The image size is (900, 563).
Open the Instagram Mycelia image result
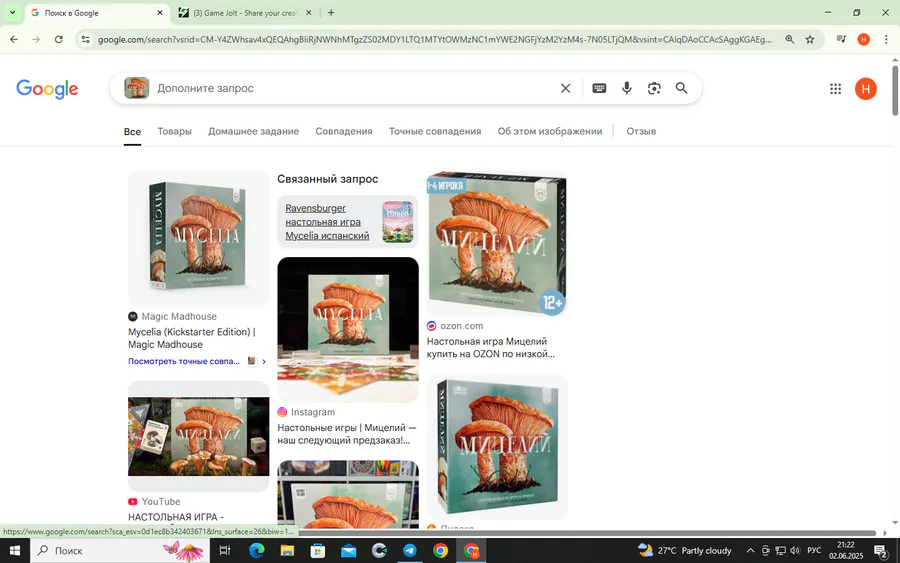click(348, 329)
